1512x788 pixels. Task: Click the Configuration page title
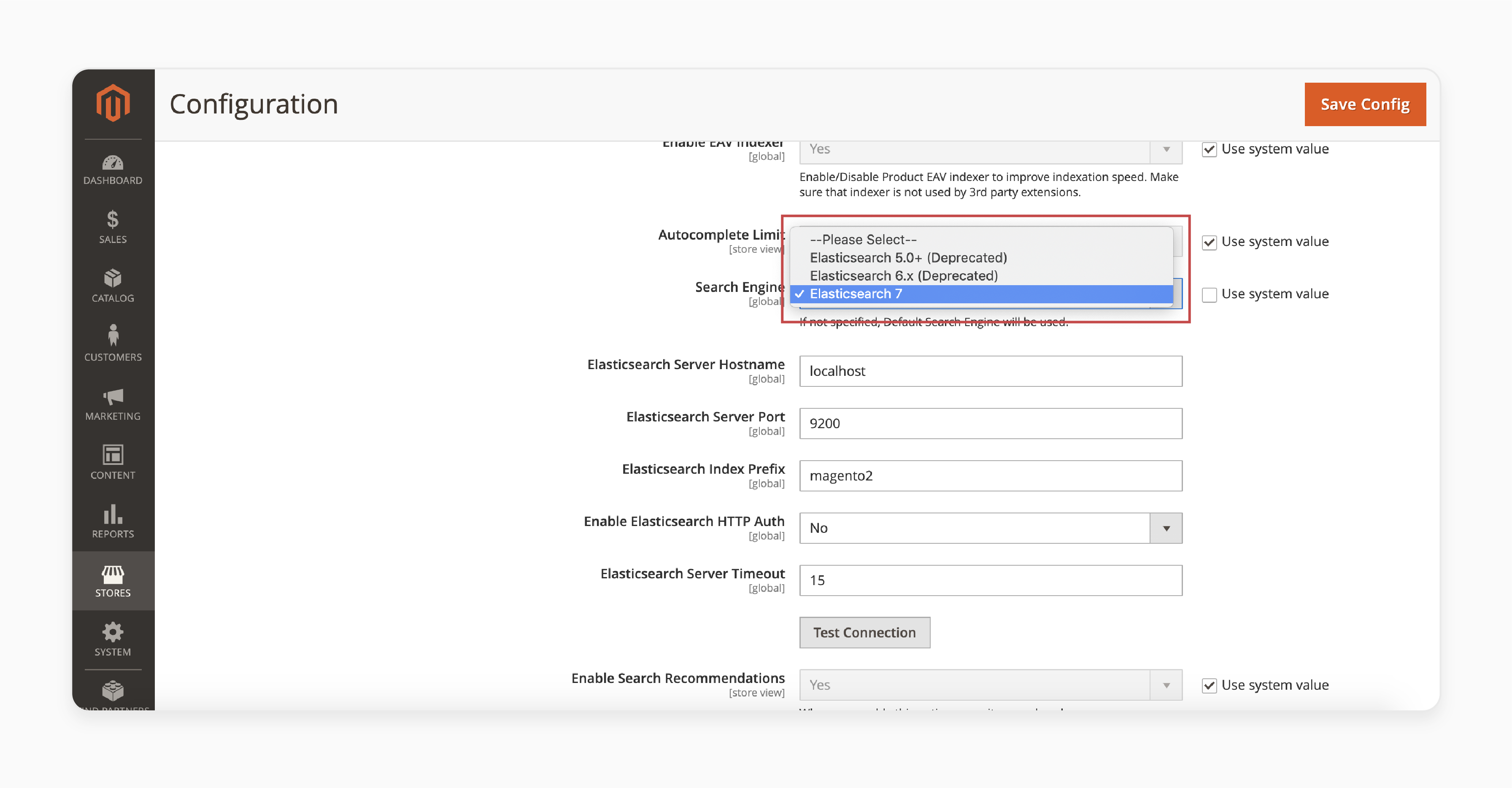(x=254, y=105)
